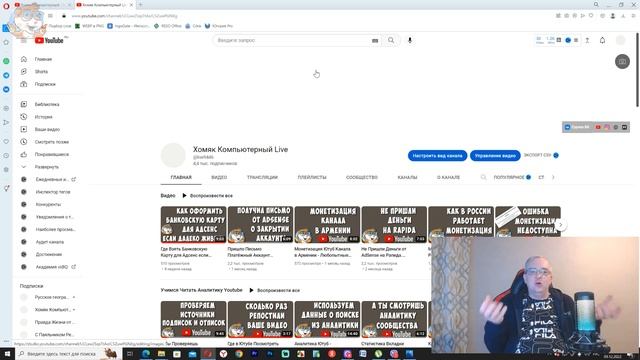640x360 pixels.
Task: Open thumbnail Используем данные о поиске
Action: [x=327, y=319]
